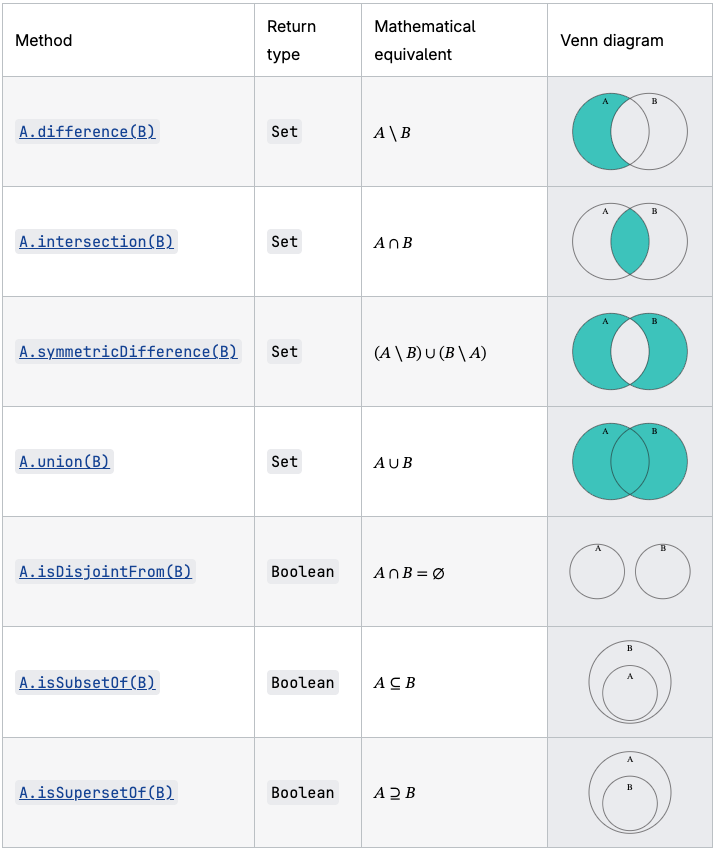Click the difference Venn diagram image
The width and height of the screenshot is (716, 850).
tap(629, 131)
